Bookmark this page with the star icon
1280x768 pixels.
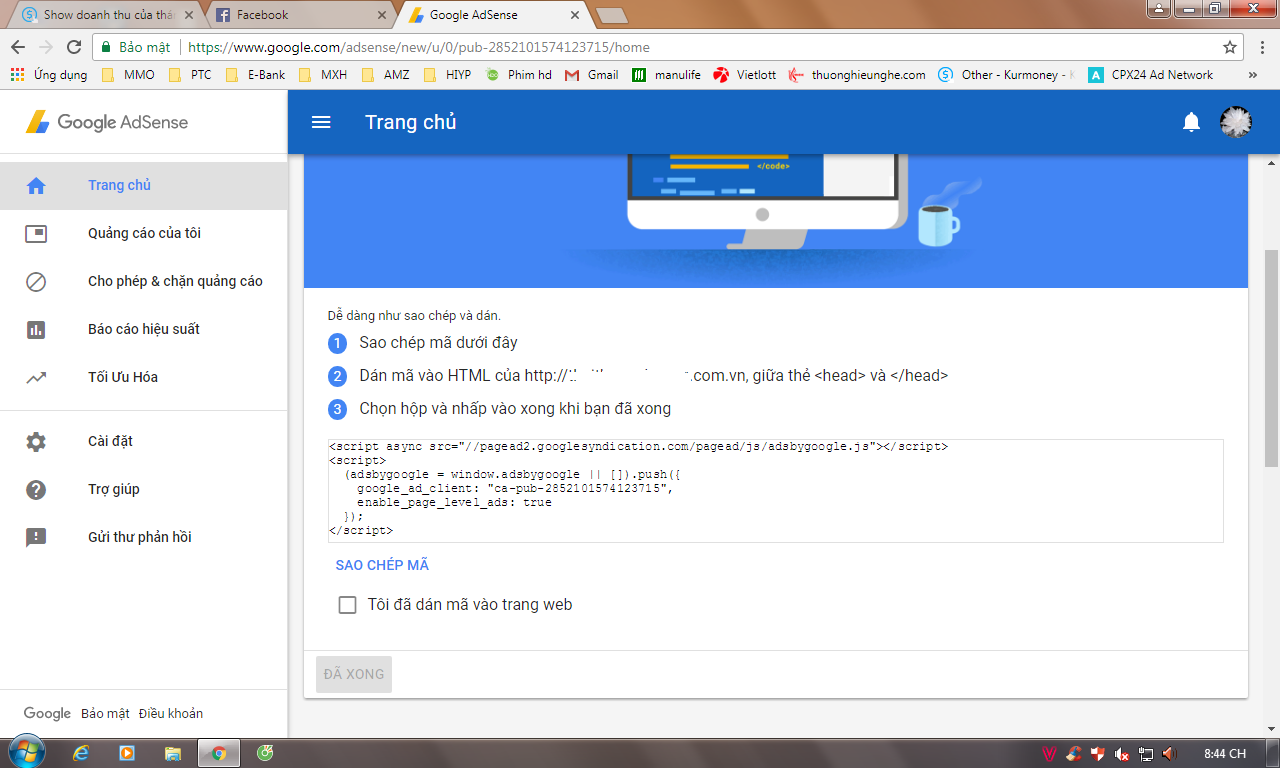point(1229,47)
